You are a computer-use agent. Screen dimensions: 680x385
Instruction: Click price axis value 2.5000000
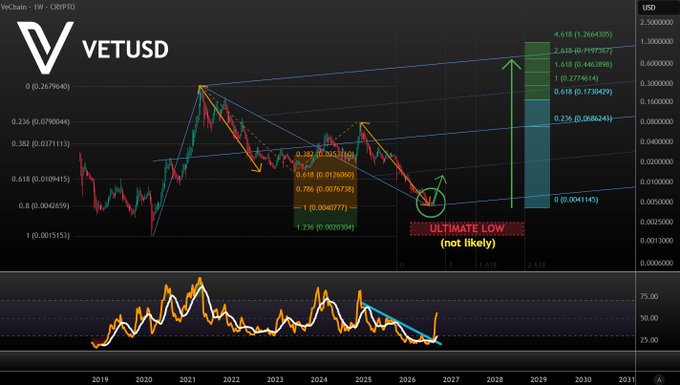(x=657, y=22)
